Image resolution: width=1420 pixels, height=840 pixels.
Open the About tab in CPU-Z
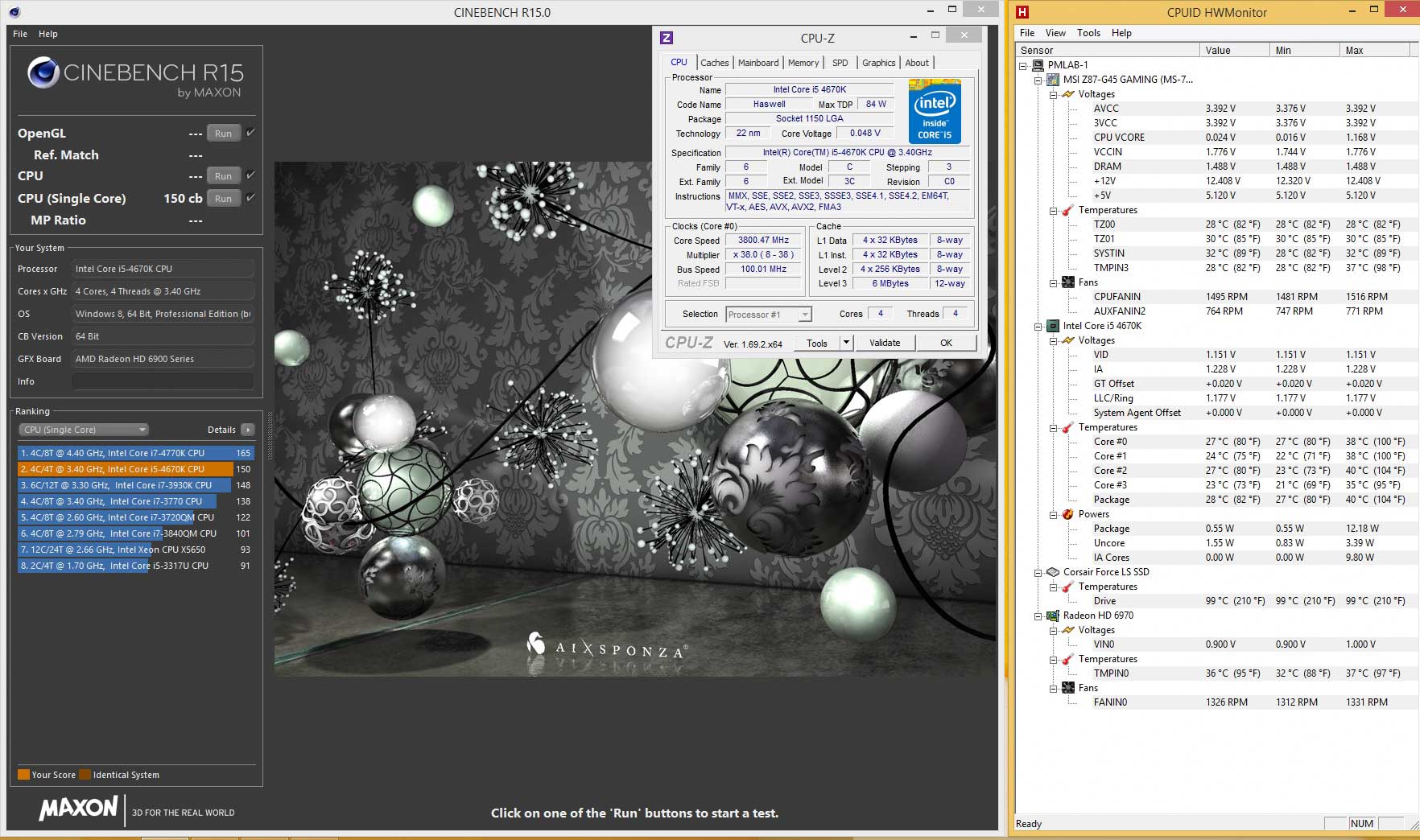pyautogui.click(x=917, y=63)
